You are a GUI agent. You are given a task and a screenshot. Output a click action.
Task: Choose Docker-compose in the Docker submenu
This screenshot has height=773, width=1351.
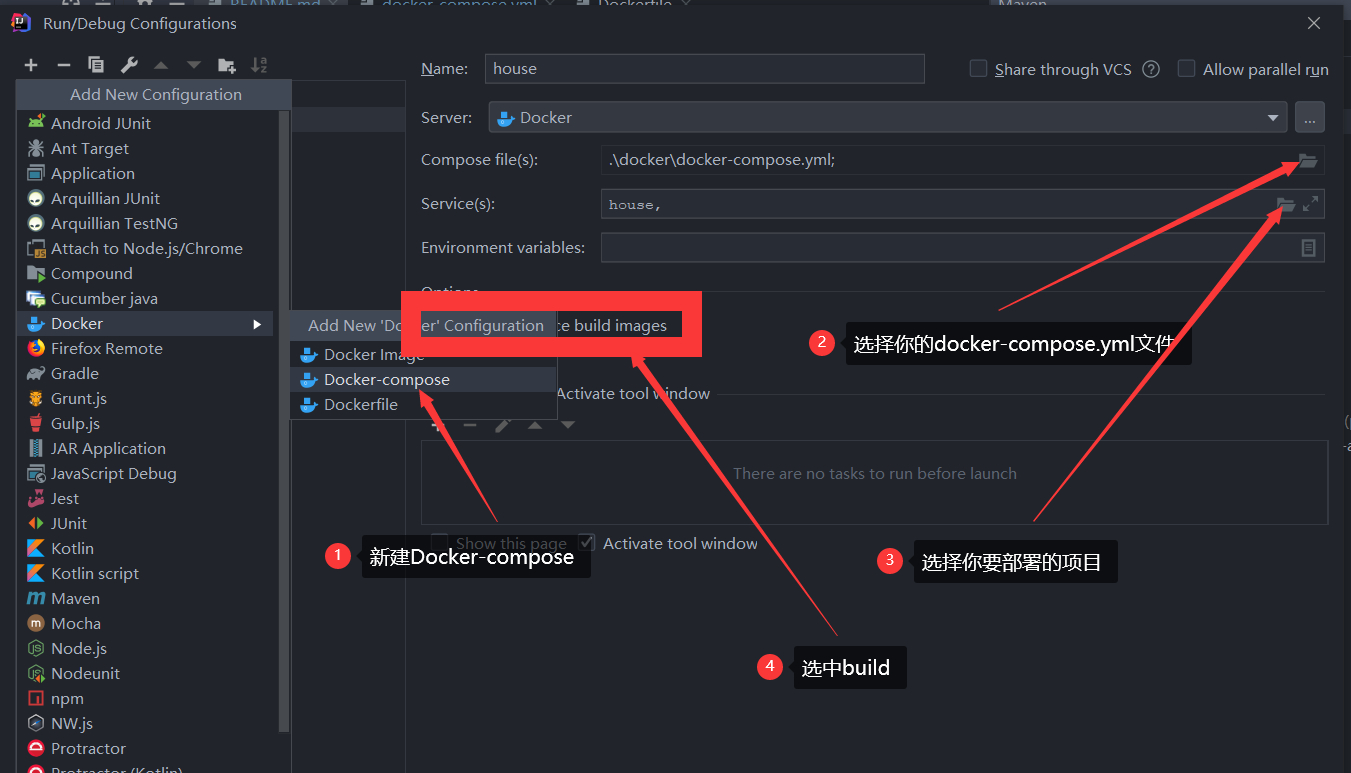click(424, 379)
